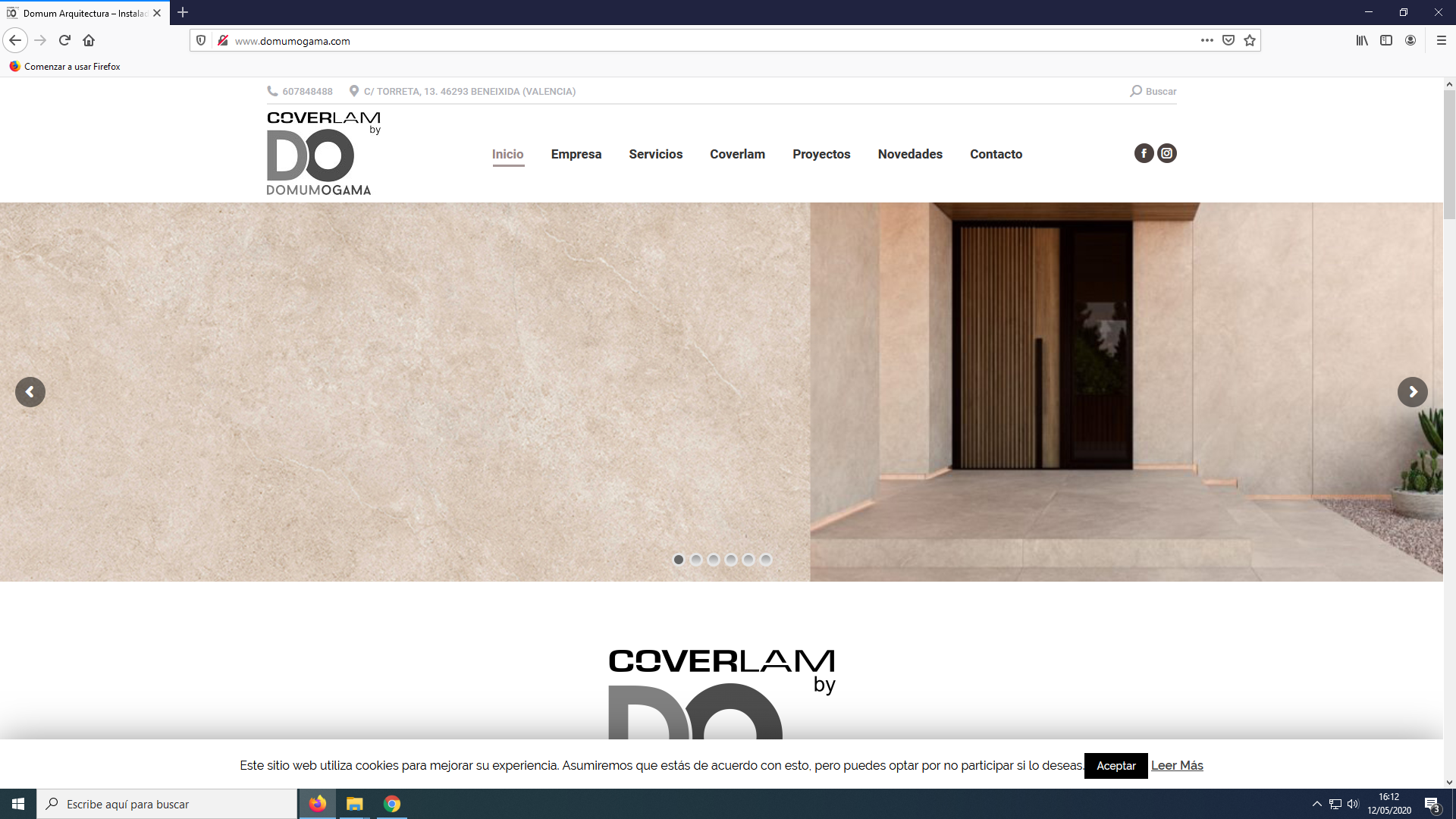This screenshot has height=819, width=1456.
Task: Select the first slider dot
Action: coord(679,560)
